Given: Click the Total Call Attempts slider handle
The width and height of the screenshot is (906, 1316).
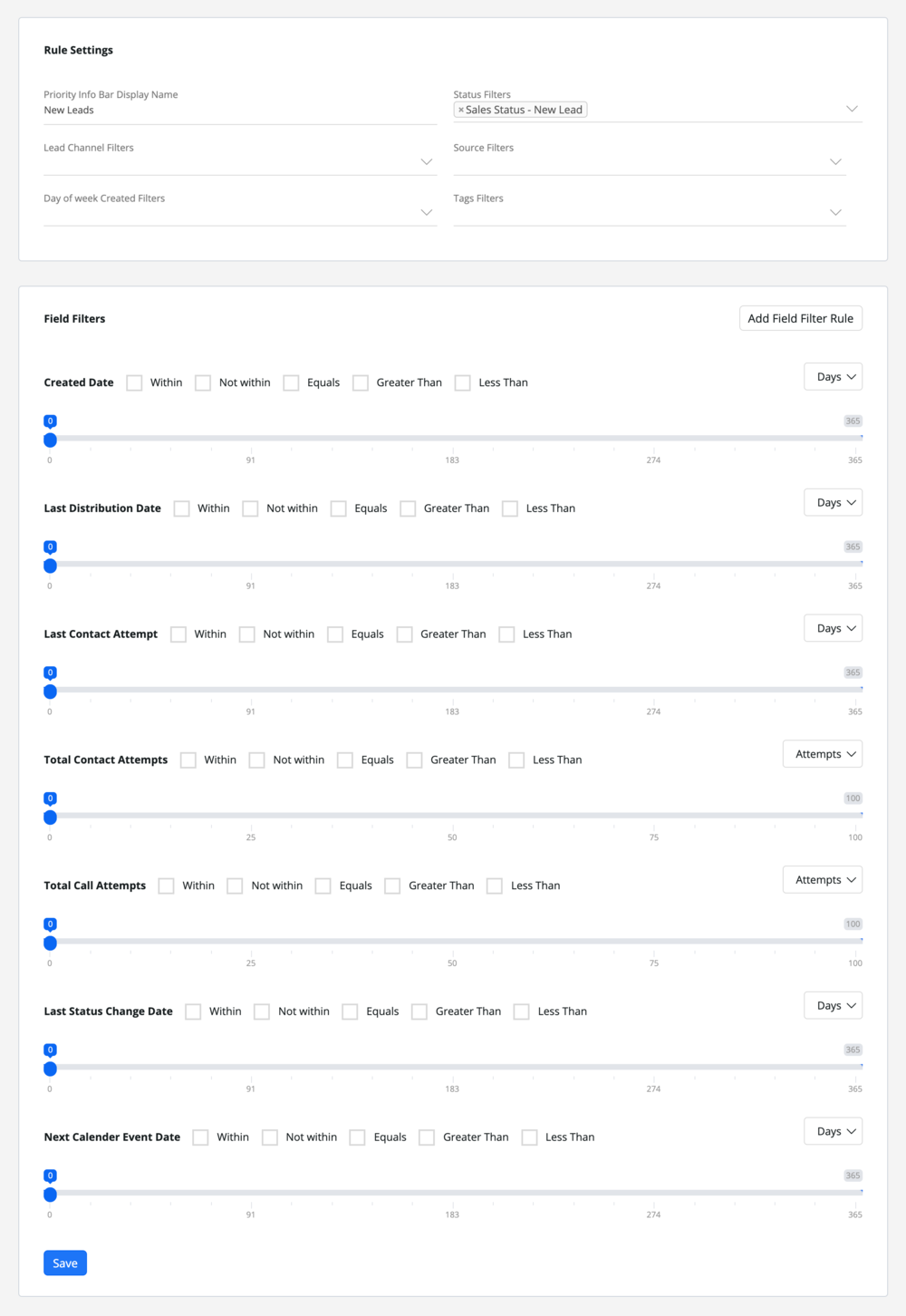Looking at the screenshot, I should 51,943.
